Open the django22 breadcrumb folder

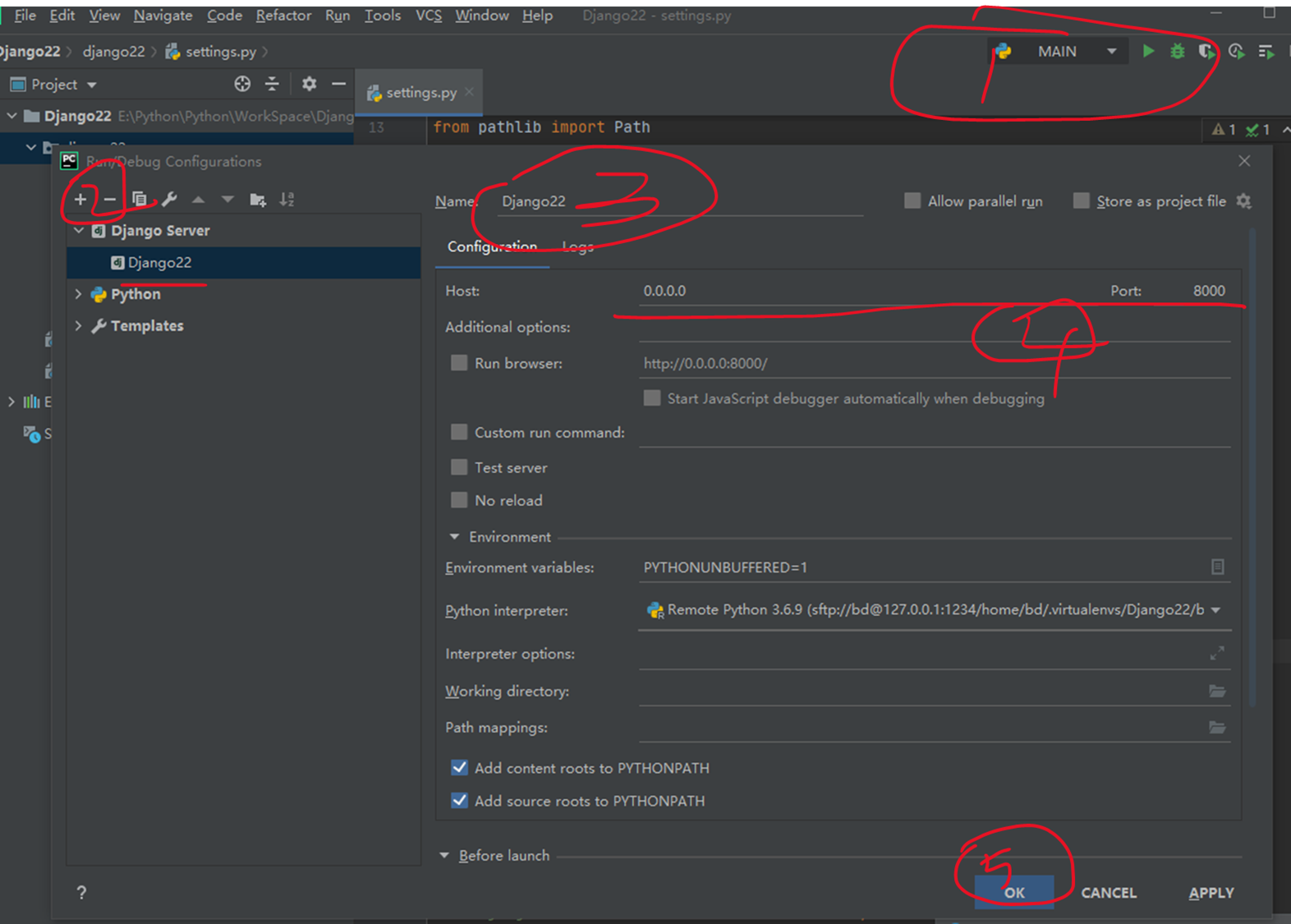coord(113,51)
